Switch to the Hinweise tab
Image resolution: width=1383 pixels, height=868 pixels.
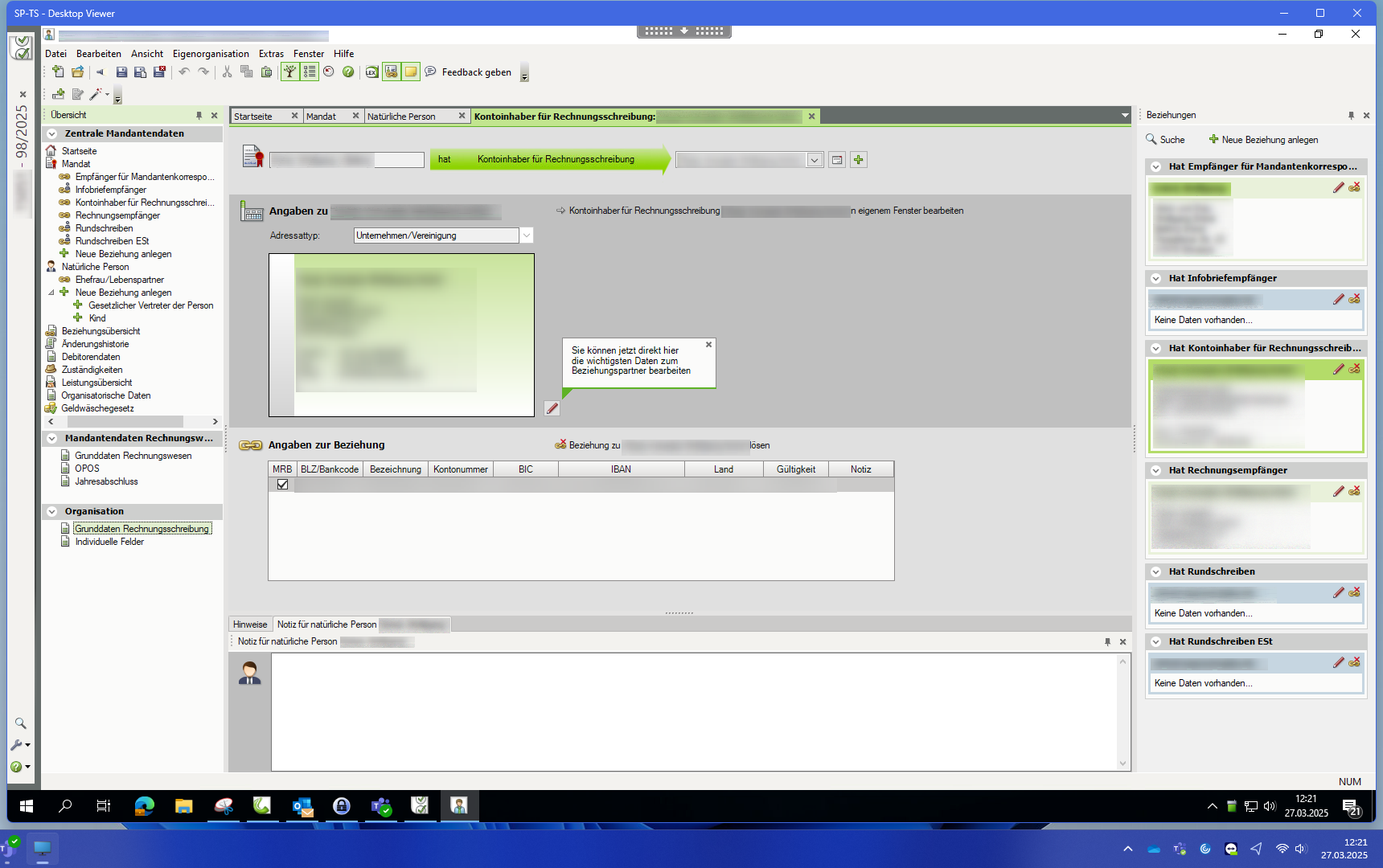250,624
